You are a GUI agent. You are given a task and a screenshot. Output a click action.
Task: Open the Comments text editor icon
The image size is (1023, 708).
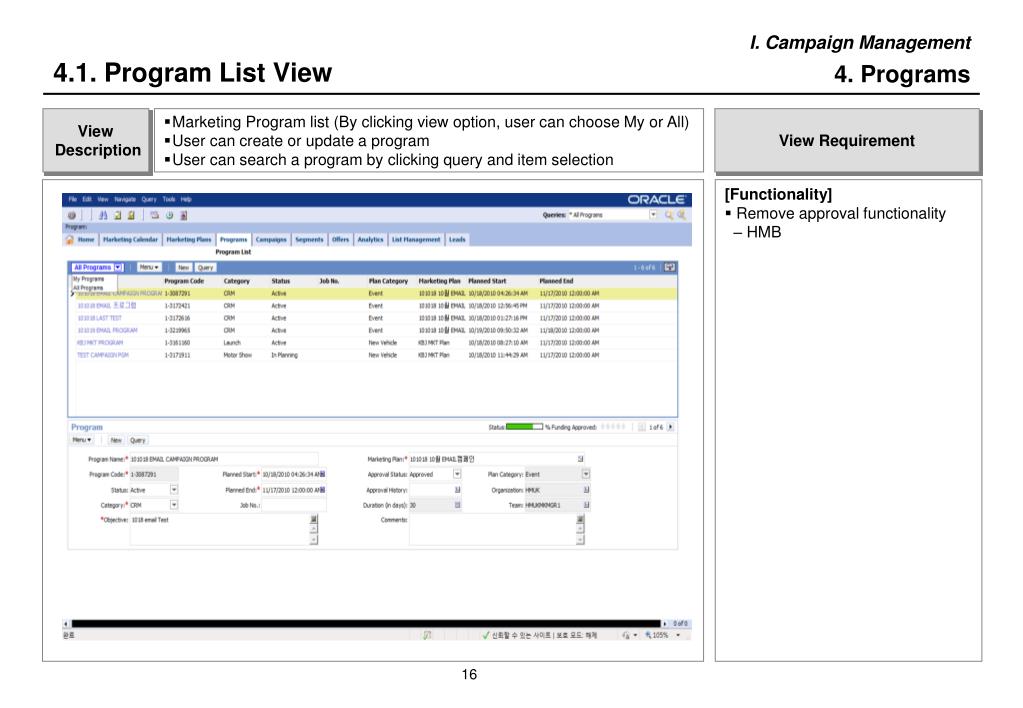point(580,519)
